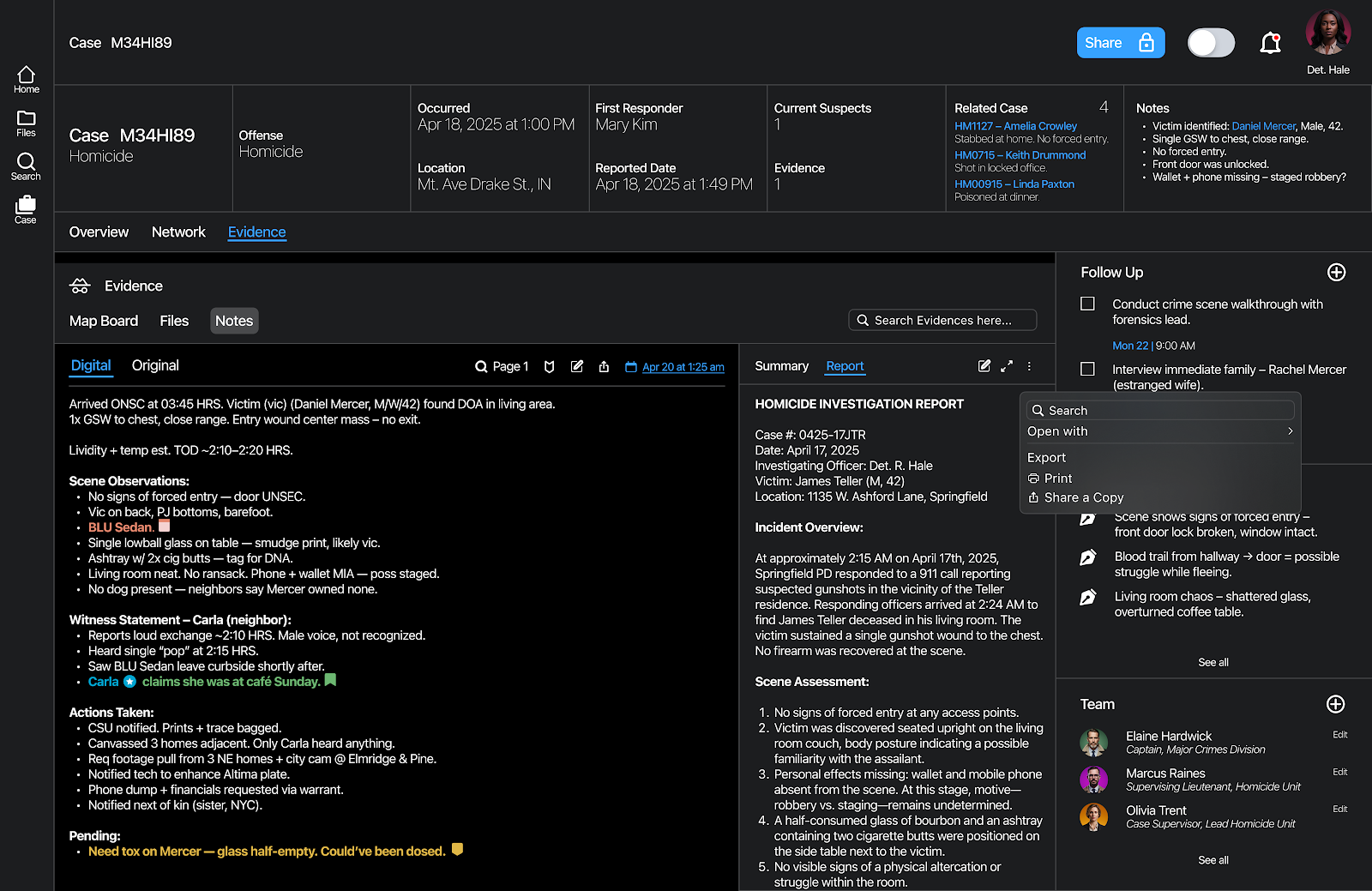Click the bookmark icon in the note toolbar
This screenshot has height=891, width=1372.
[x=550, y=367]
